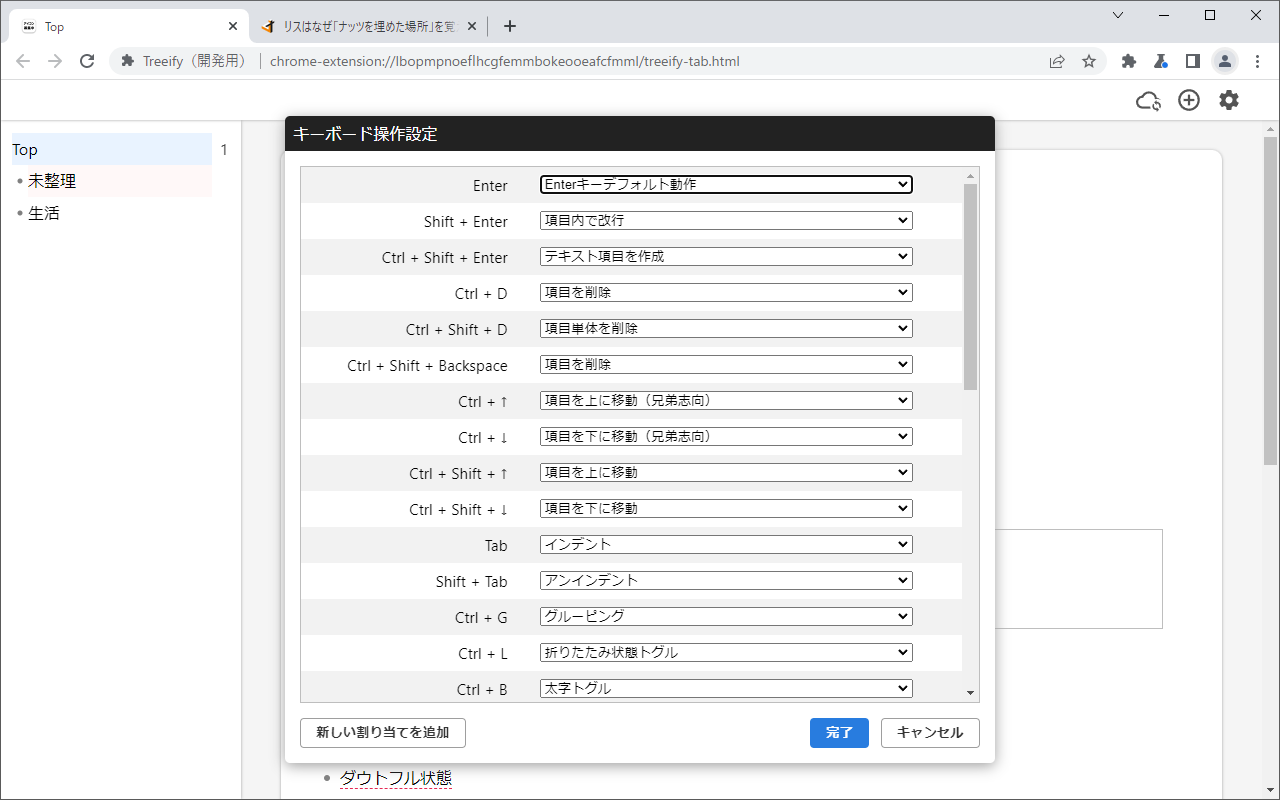The width and height of the screenshot is (1280, 800).
Task: Click the Shift + Tab label
Action: coord(471,582)
